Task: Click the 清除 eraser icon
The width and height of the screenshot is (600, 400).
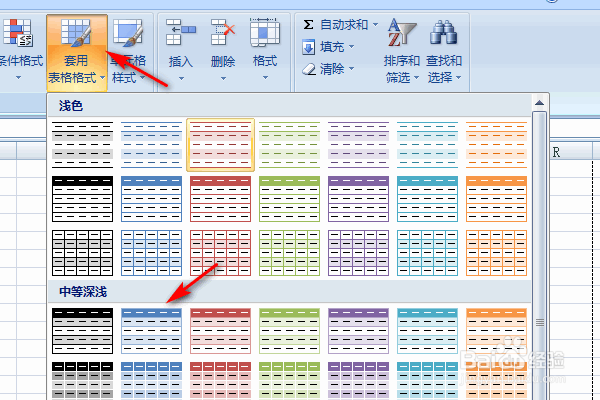Action: pyautogui.click(x=309, y=69)
